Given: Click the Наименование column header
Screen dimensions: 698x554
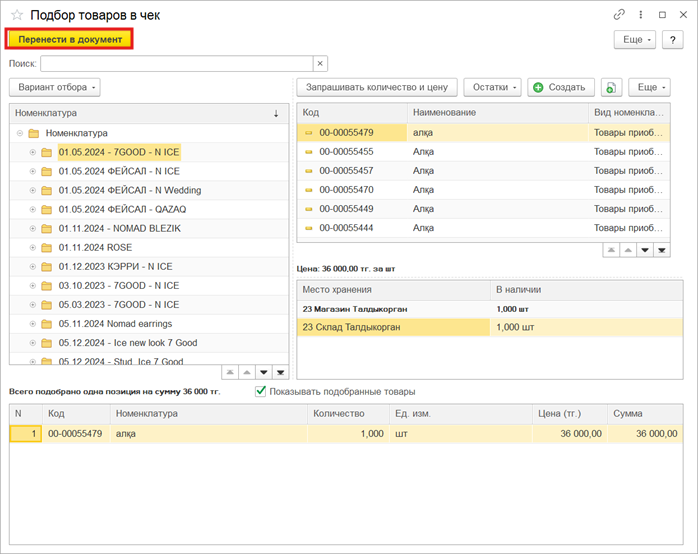Looking at the screenshot, I should click(498, 113).
